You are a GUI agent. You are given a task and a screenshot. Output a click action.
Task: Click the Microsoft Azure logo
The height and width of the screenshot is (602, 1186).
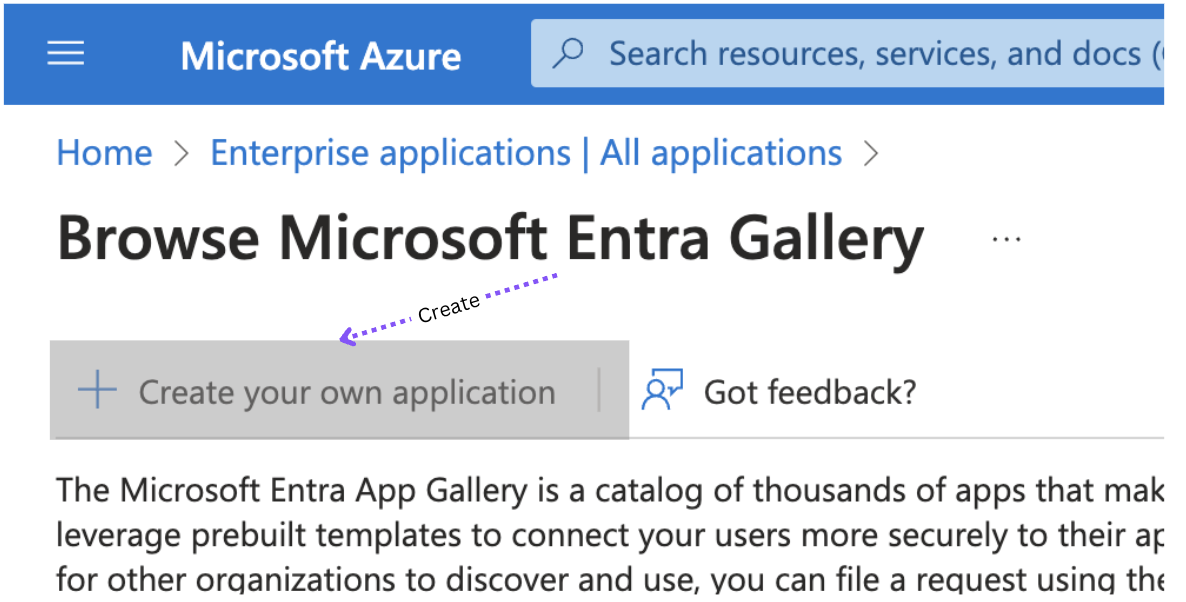[320, 55]
